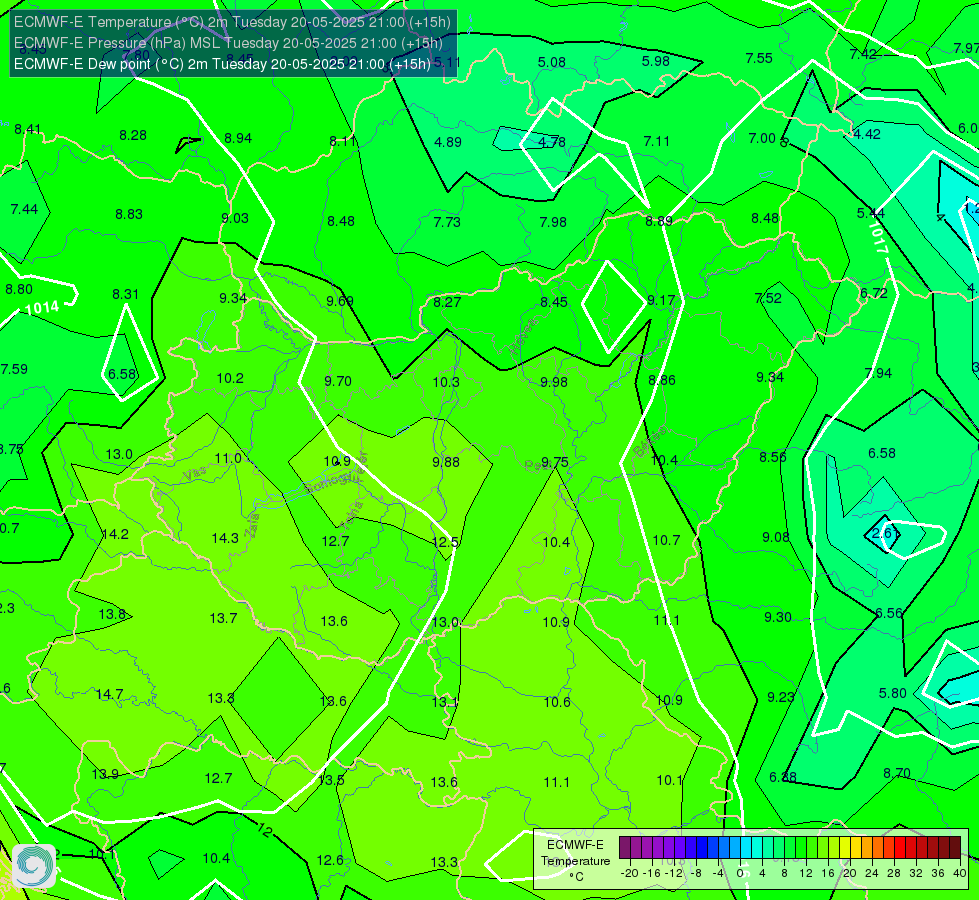Click the grid value 12.5
979x900 pixels.
click(446, 541)
